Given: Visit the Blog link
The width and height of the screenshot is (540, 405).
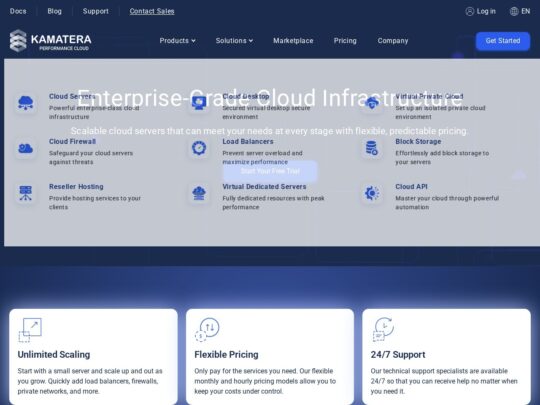Looking at the screenshot, I should [54, 11].
